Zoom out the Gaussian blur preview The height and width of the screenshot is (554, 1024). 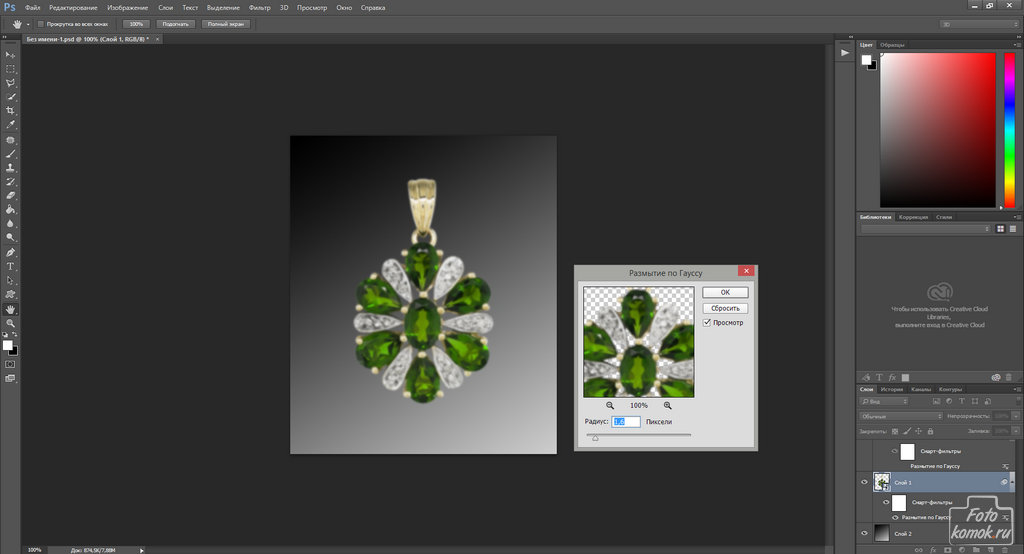coord(610,405)
